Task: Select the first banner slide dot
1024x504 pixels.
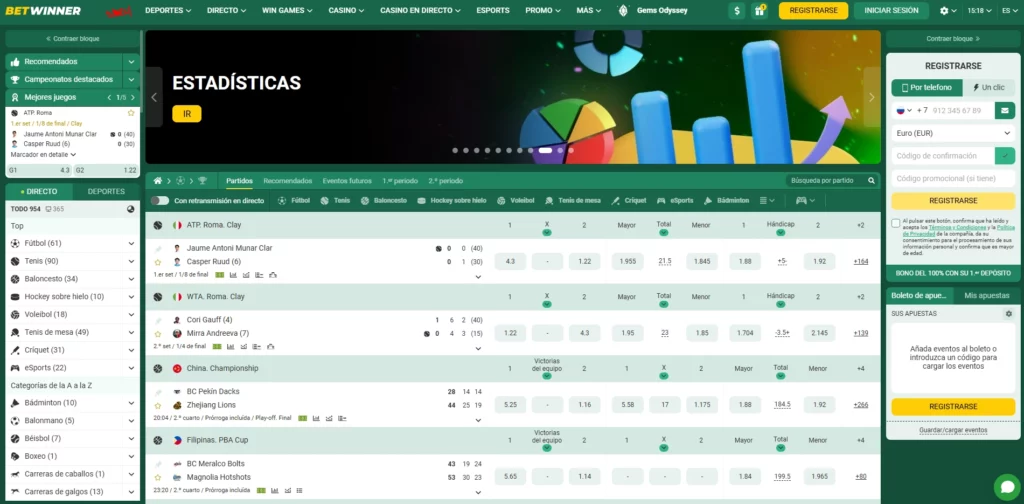Action: pos(455,150)
